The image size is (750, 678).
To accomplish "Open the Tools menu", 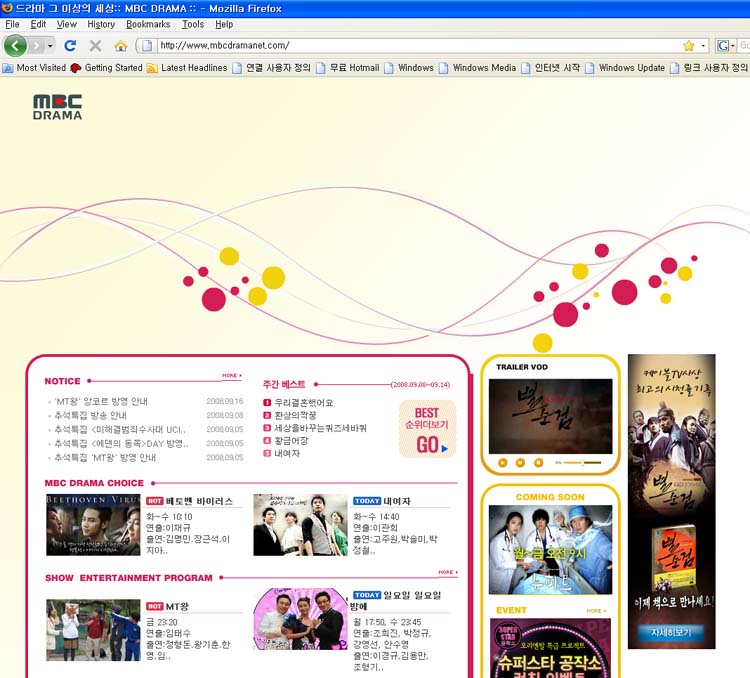I will pos(193,24).
